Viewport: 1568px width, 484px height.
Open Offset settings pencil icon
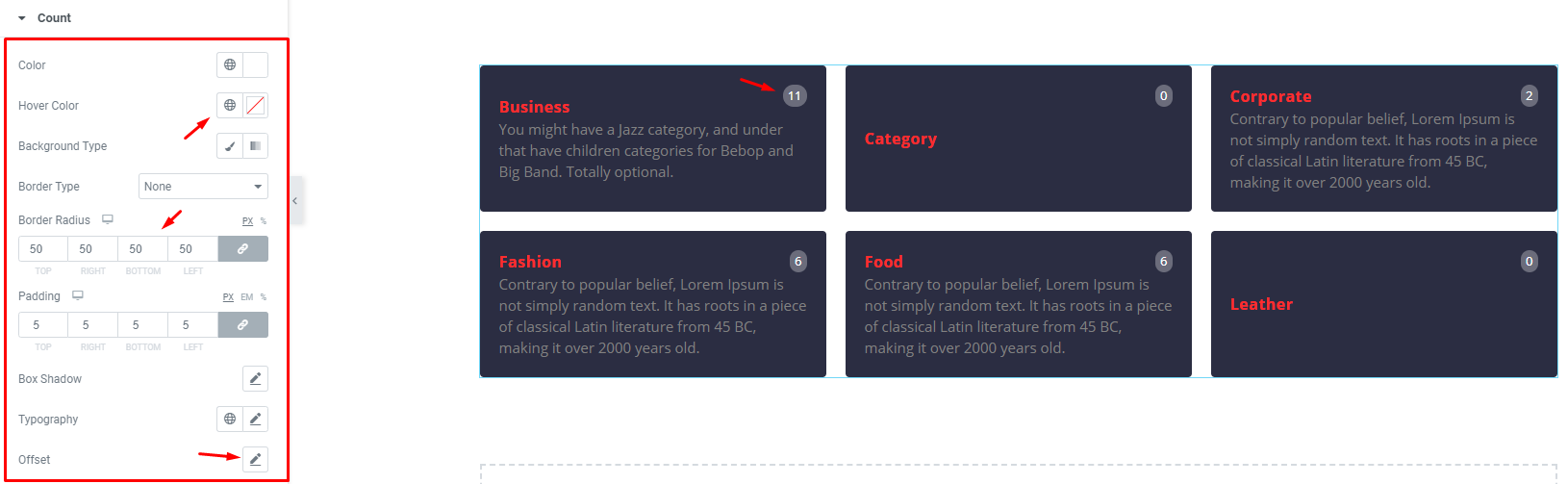[x=255, y=460]
